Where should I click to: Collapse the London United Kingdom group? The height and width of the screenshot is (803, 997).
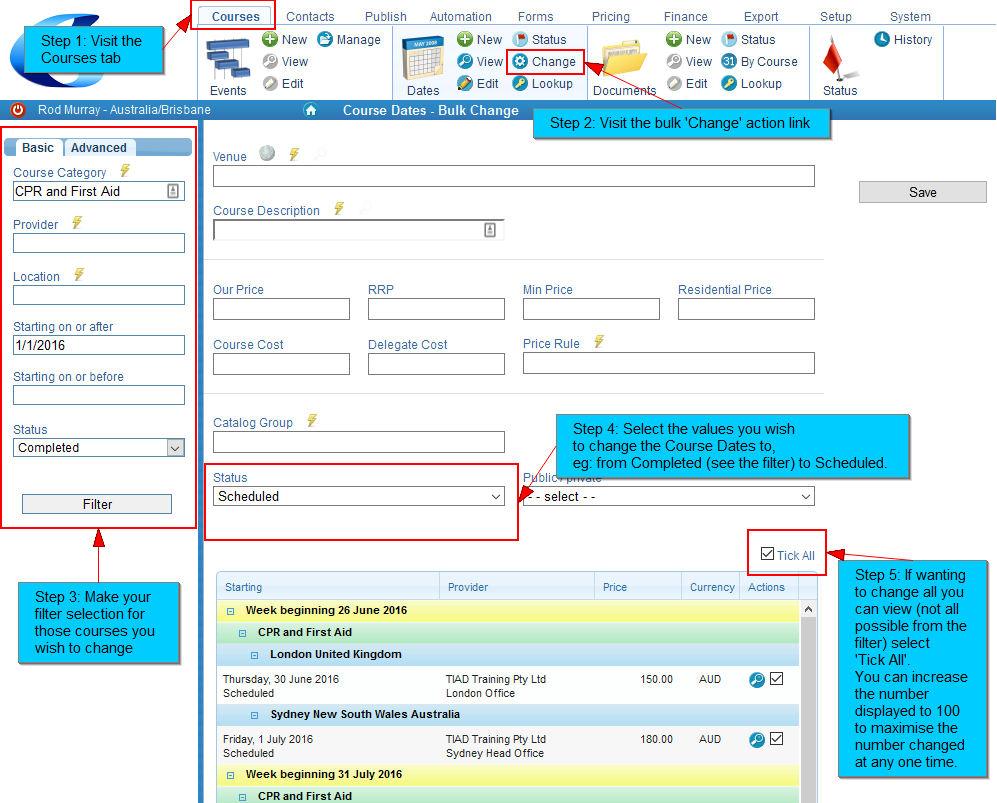tap(254, 655)
